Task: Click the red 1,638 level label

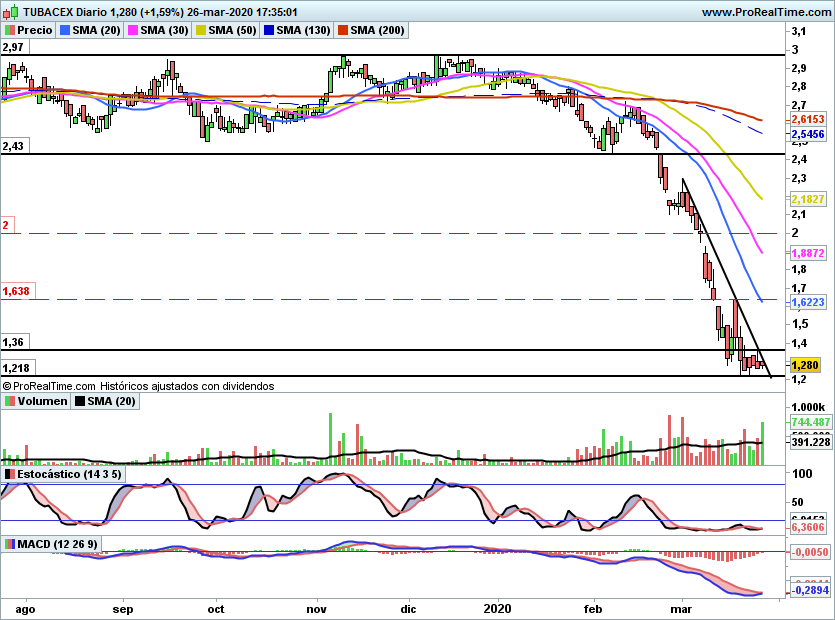Action: (16, 291)
